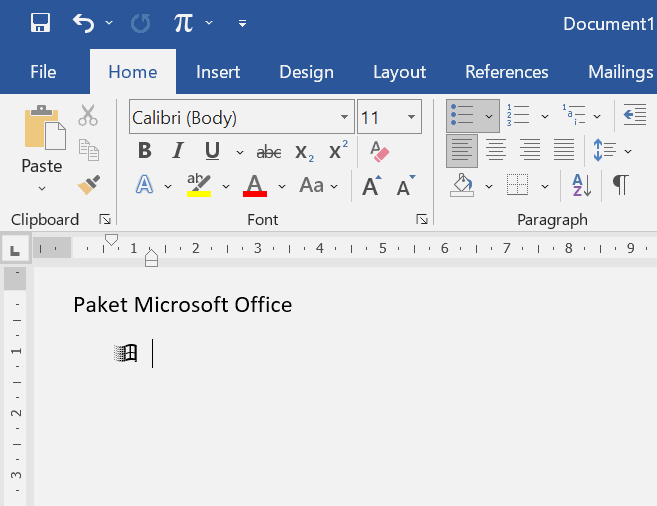Viewport: 657px width, 506px height.
Task: Open the Insert tab
Action: coord(218,72)
